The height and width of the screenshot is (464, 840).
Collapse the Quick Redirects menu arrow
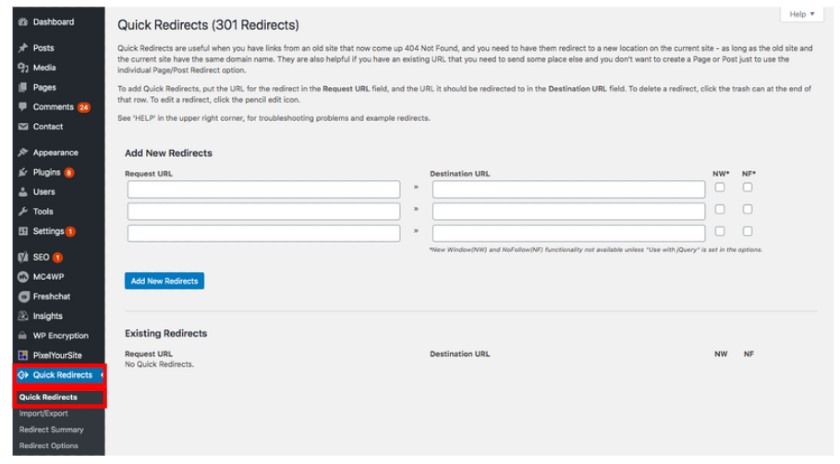point(101,375)
